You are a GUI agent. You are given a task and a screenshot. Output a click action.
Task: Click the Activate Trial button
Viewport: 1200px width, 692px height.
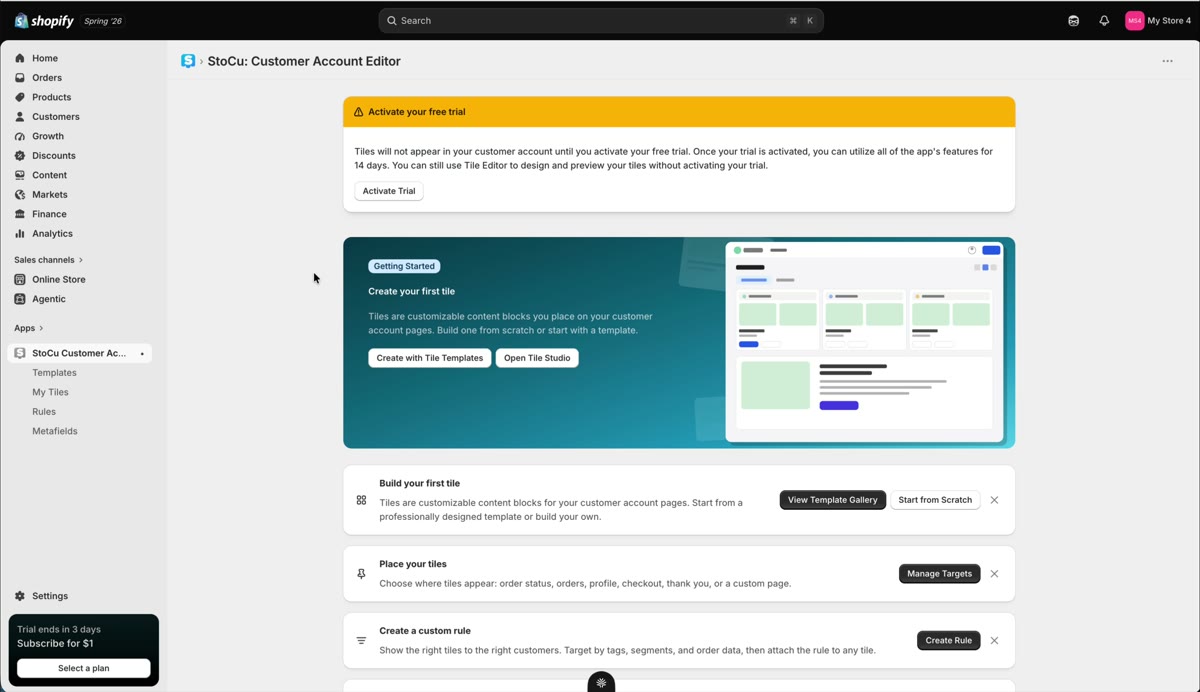[x=389, y=191]
